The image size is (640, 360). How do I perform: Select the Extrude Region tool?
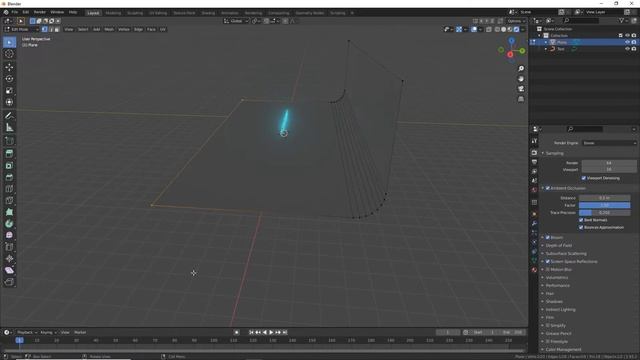tap(9, 153)
